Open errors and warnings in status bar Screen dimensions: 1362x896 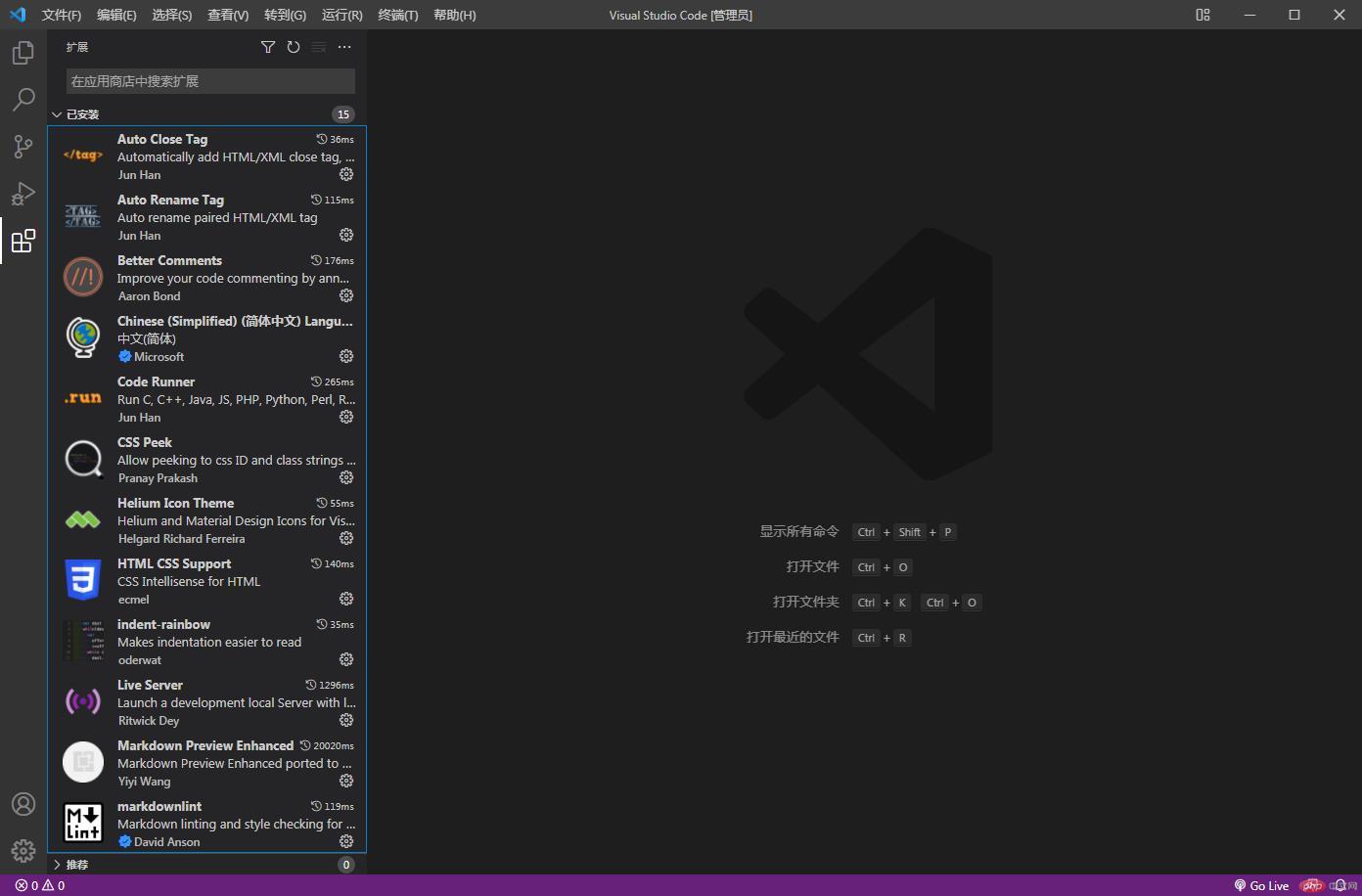tap(40, 885)
